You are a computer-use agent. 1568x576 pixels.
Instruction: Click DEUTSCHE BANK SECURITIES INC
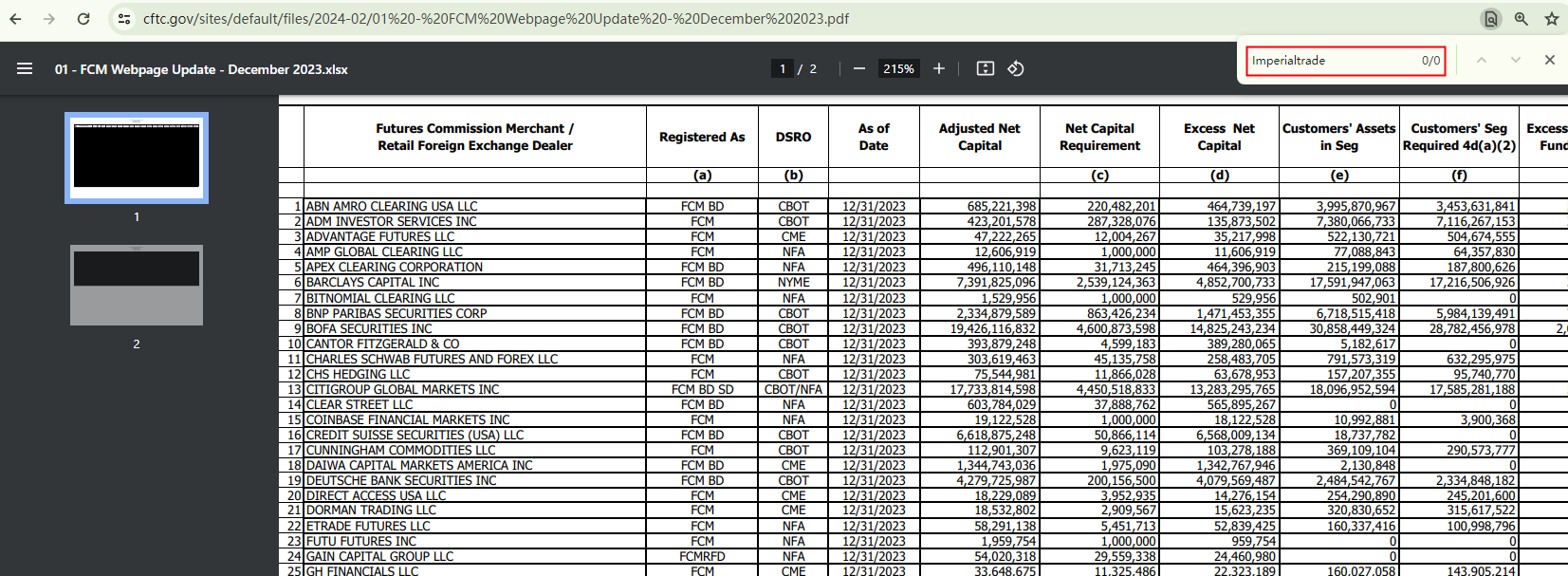pyautogui.click(x=401, y=480)
